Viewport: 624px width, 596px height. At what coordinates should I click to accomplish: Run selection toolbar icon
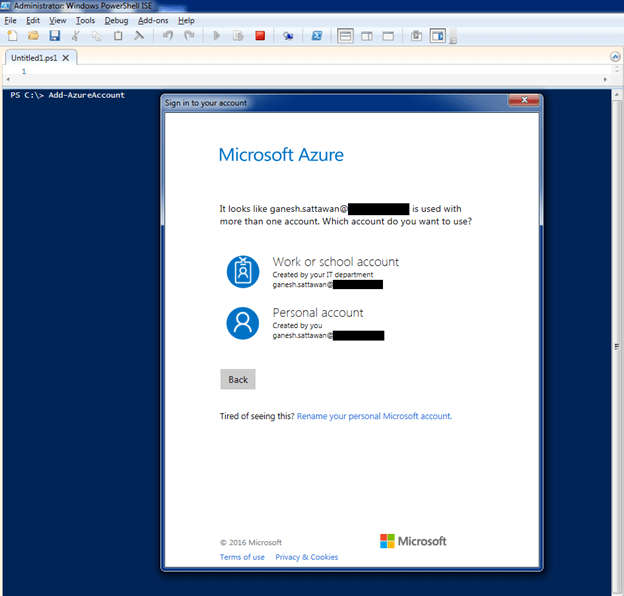pyautogui.click(x=238, y=36)
